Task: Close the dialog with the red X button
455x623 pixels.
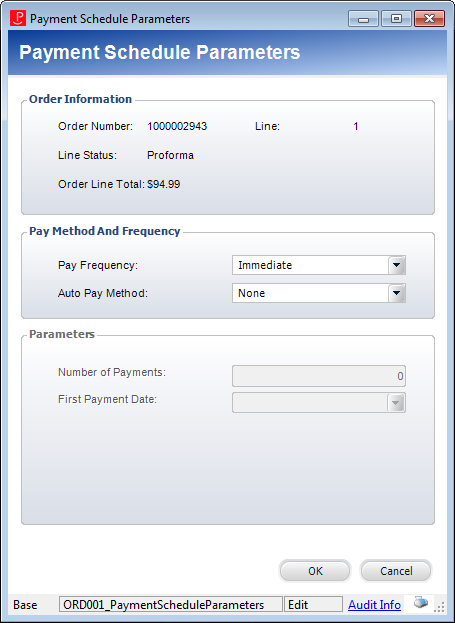Action: (429, 19)
